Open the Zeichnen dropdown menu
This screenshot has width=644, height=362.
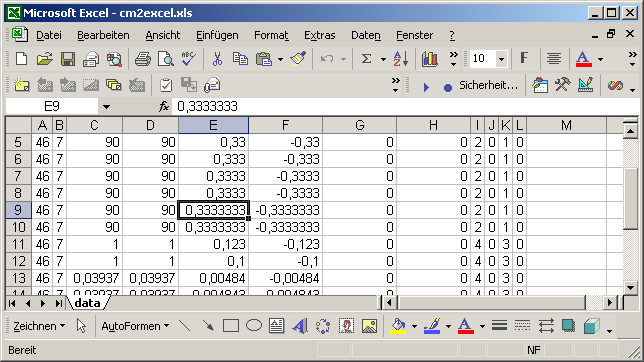click(39, 326)
